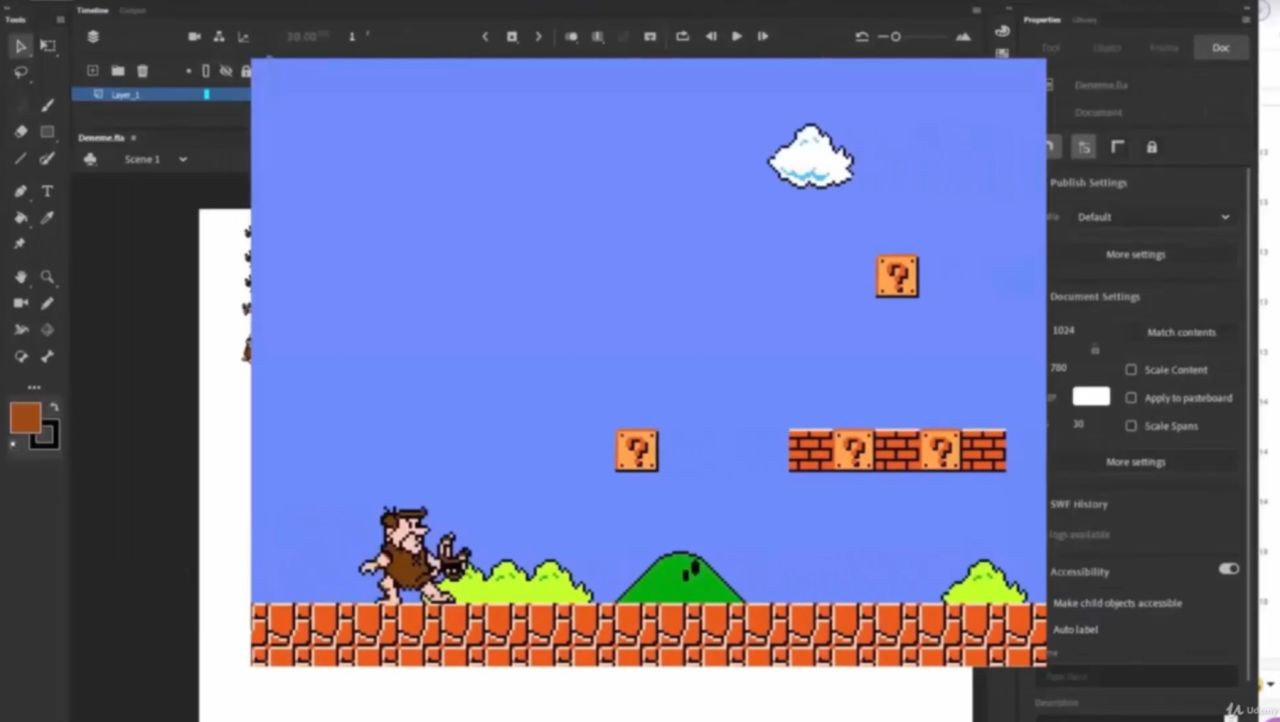1280x722 pixels.
Task: Toggle layer parenting view icon
Action: tap(219, 37)
